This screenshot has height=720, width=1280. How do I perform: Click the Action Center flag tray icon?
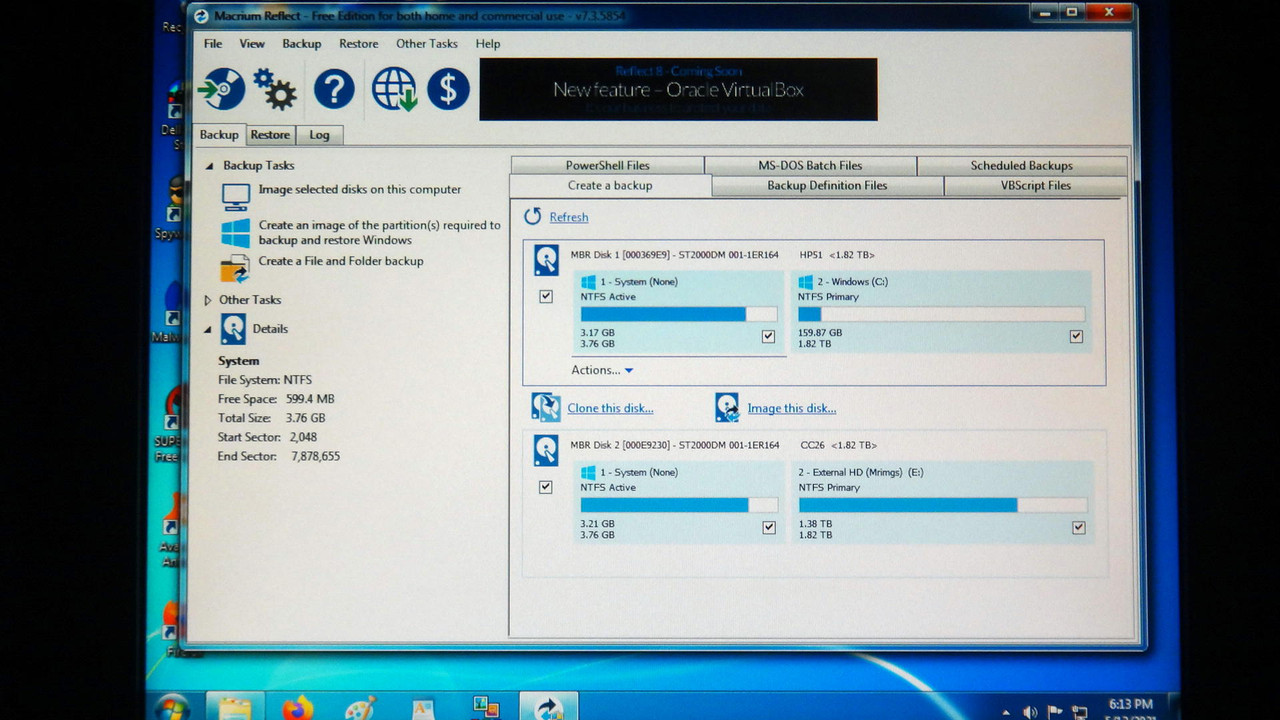[x=1054, y=712]
